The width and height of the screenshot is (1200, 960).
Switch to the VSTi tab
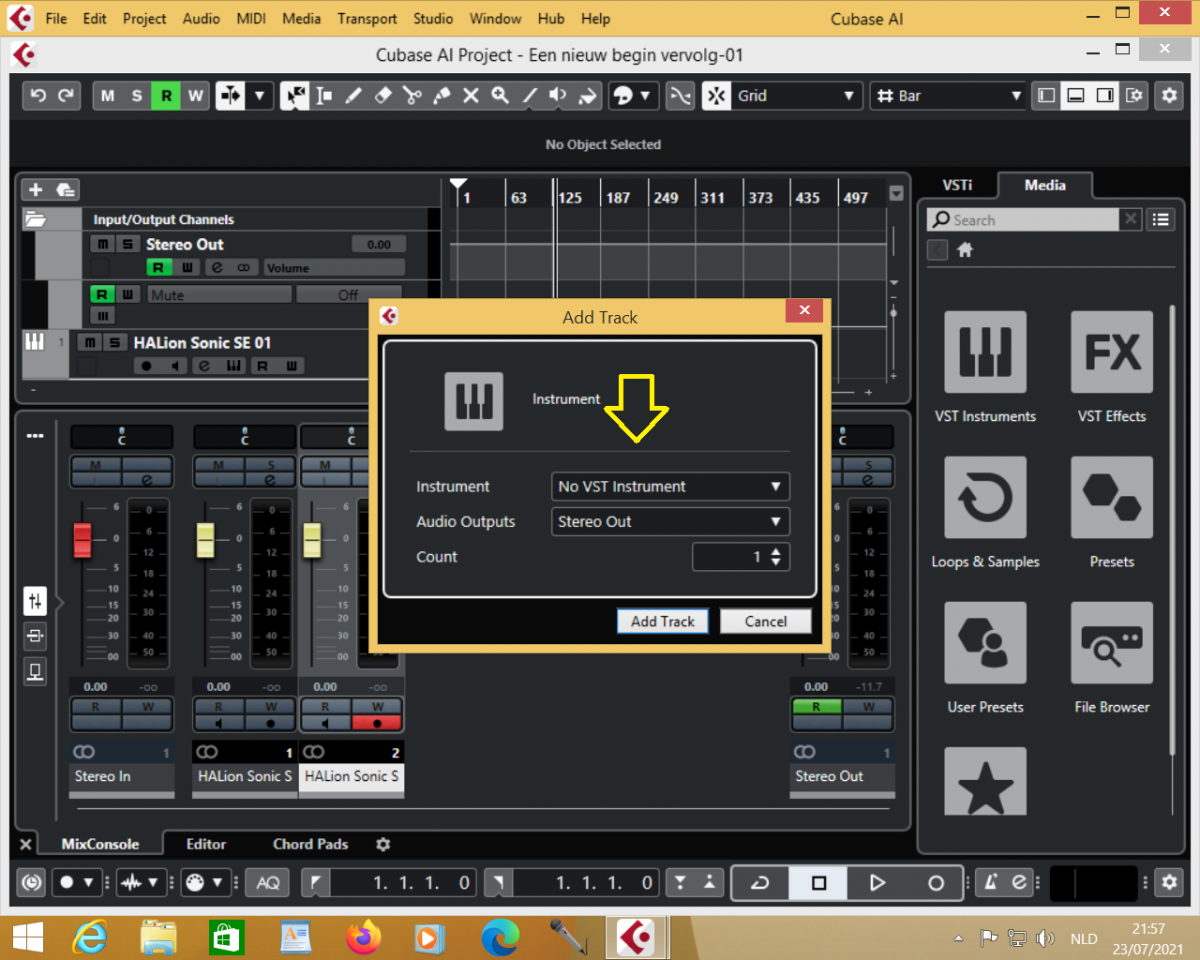pos(956,185)
